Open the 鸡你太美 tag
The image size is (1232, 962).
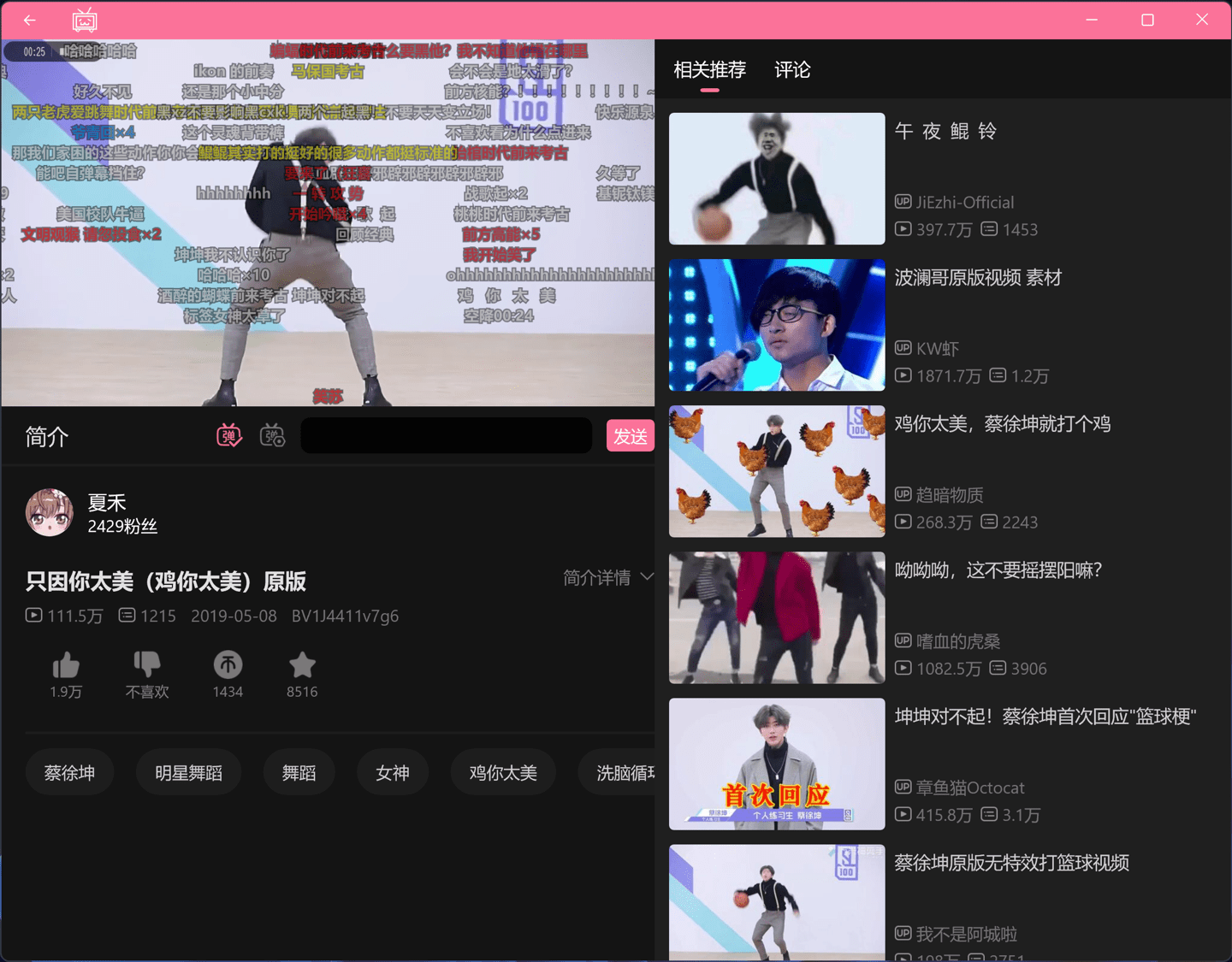pyautogui.click(x=503, y=771)
